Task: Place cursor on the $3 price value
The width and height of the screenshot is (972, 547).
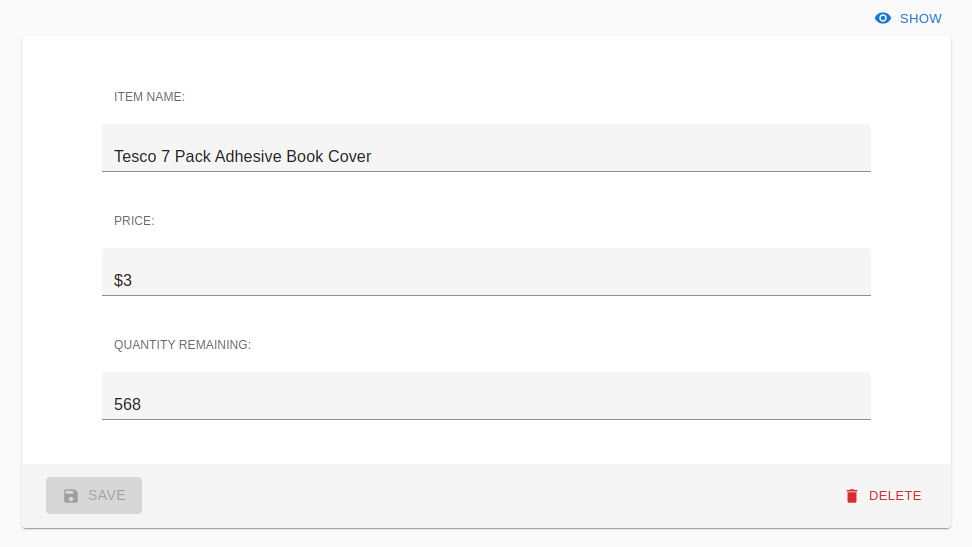Action: [123, 280]
